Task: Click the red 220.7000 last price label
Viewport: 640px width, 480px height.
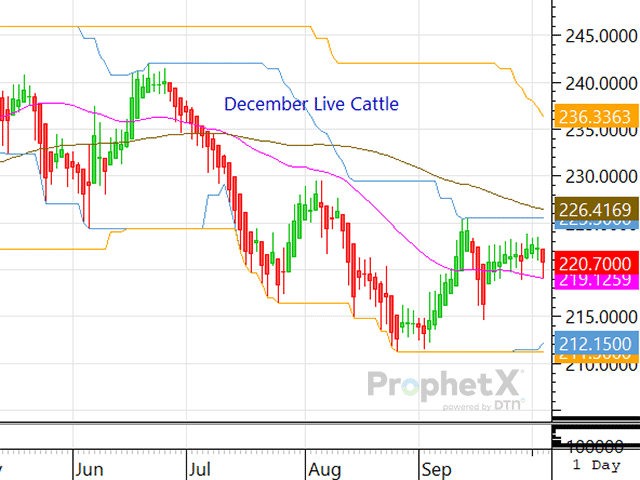Action: pyautogui.click(x=597, y=264)
